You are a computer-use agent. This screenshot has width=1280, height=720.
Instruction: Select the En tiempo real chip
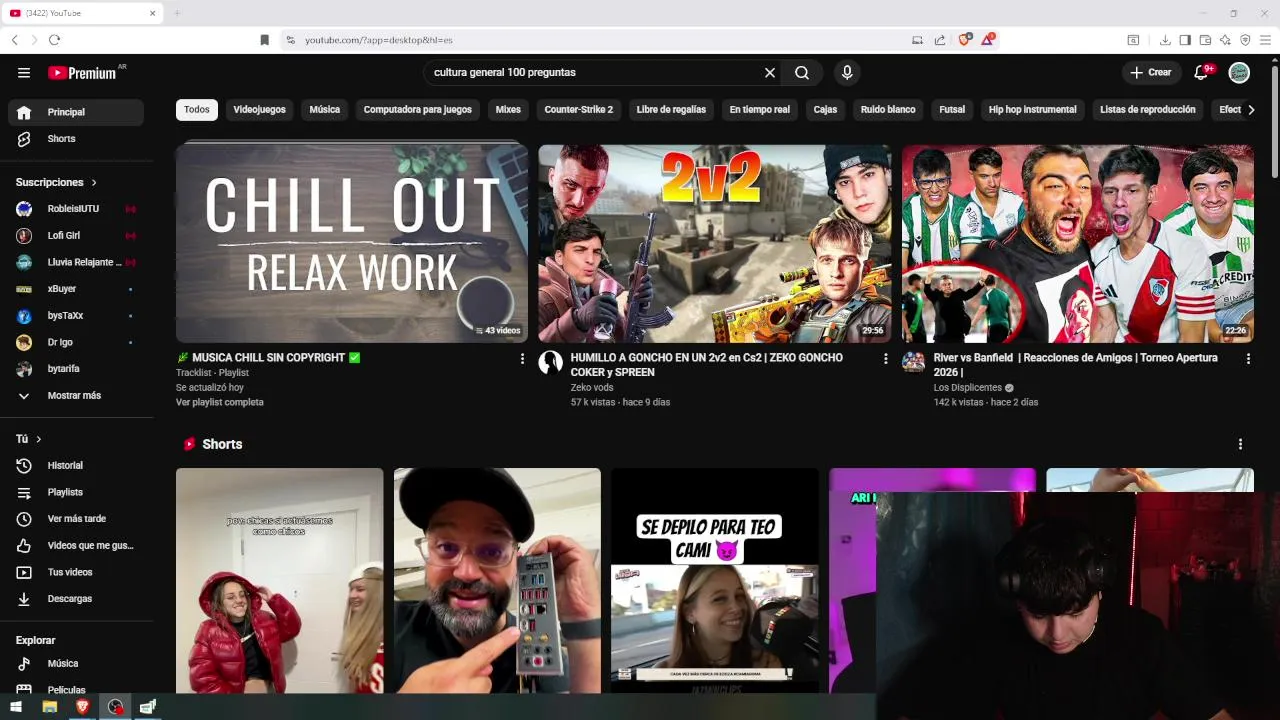point(760,110)
